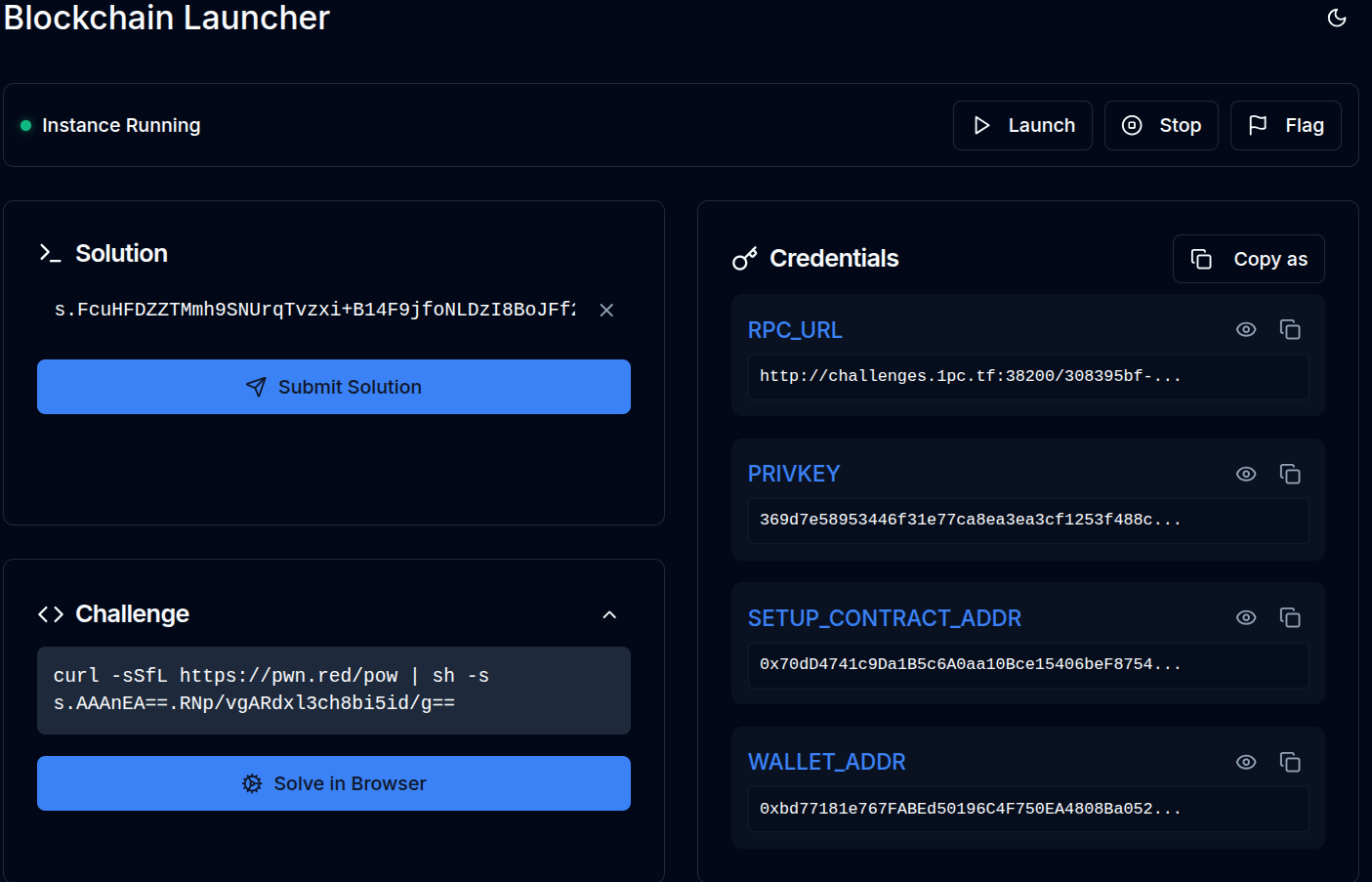
Task: Copy the SETUP_CONTRACT_ADDR with its copy icon
Action: (x=1290, y=617)
